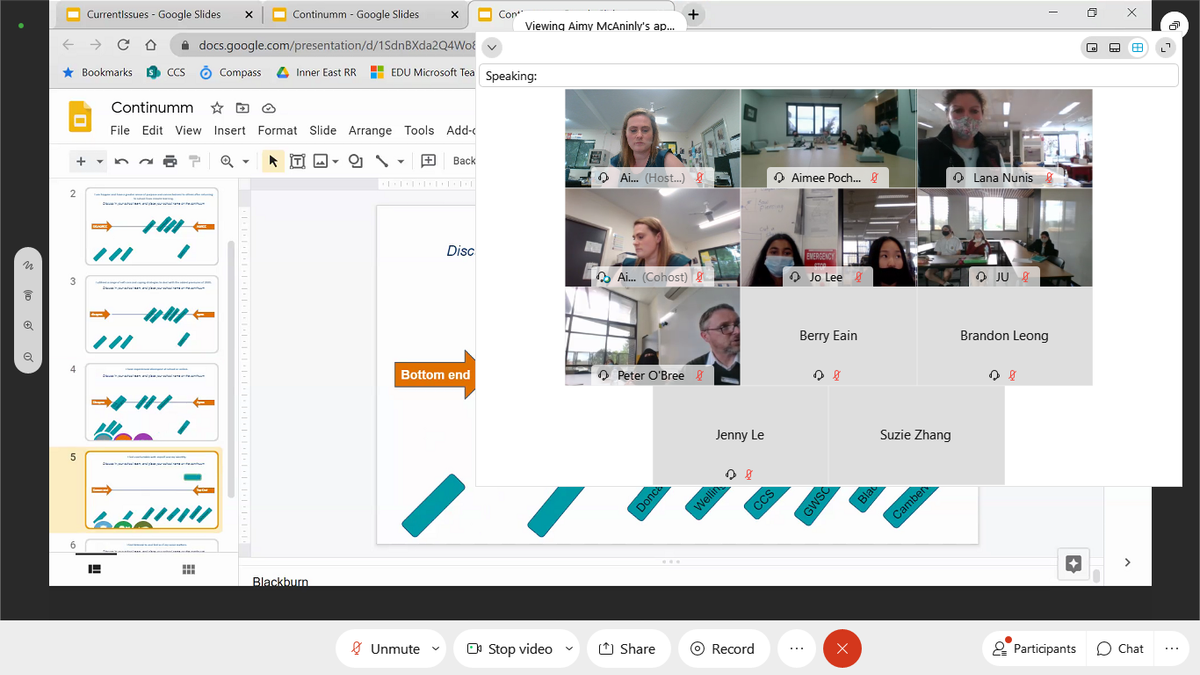This screenshot has height=675, width=1200.
Task: Undo the last action in Slides
Action: 121,161
